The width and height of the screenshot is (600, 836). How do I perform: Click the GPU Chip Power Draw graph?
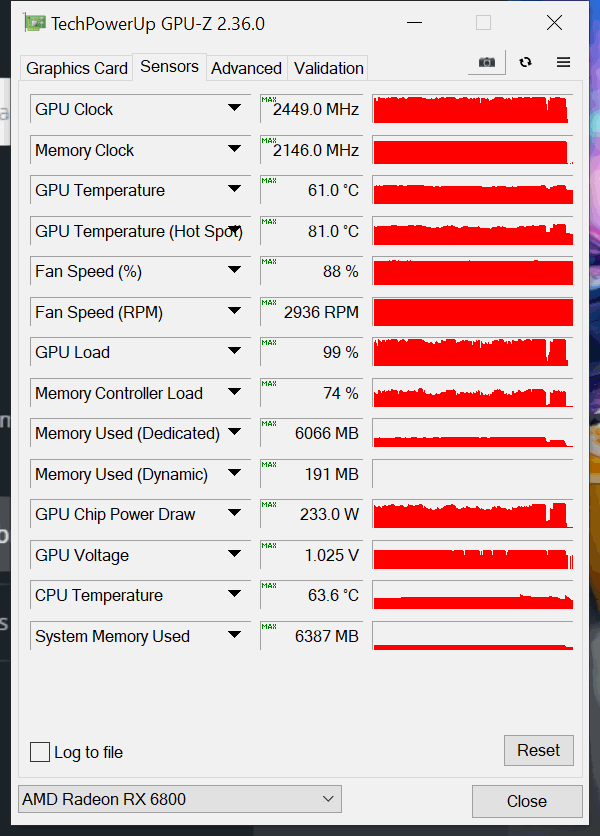(473, 515)
